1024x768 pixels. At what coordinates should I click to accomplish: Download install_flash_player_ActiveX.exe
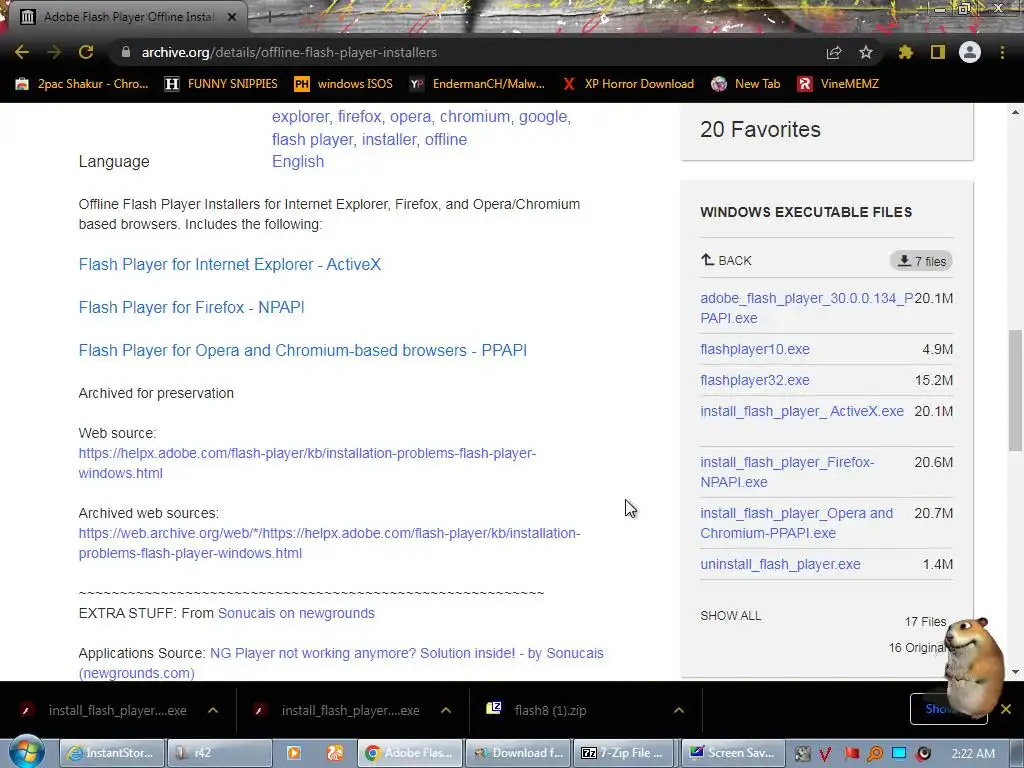click(802, 411)
